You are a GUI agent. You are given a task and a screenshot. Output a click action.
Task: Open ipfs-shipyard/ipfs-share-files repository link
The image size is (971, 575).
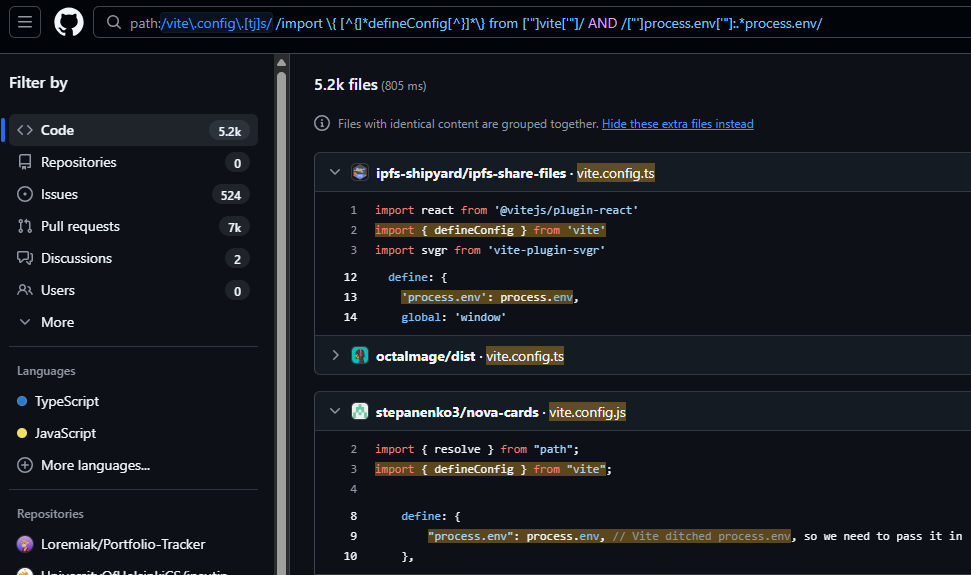(470, 173)
